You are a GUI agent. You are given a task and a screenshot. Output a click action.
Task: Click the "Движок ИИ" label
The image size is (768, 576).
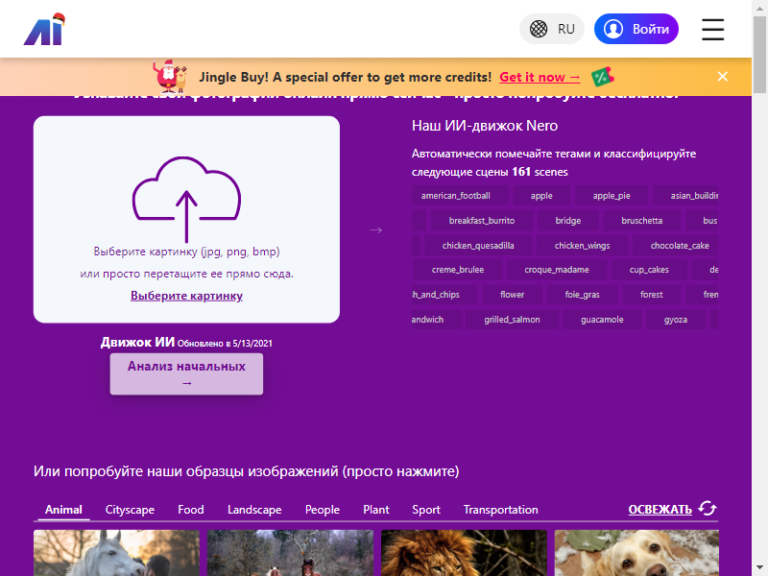coord(138,342)
